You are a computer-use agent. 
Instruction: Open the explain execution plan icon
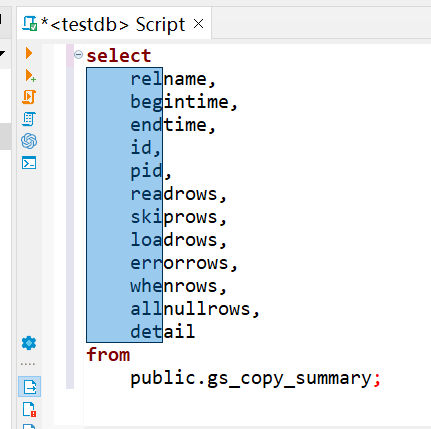point(29,119)
